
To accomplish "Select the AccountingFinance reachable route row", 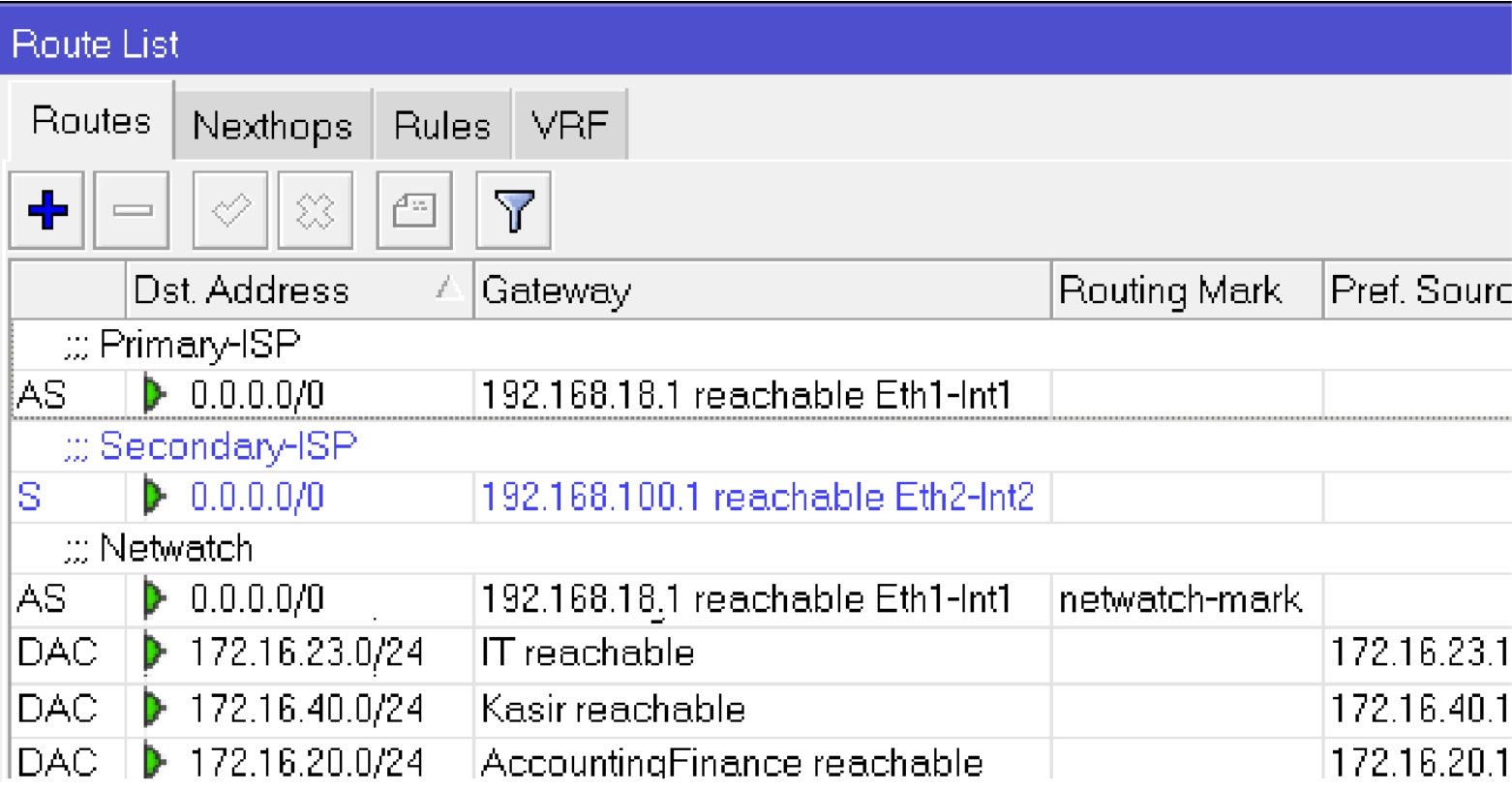I will pyautogui.click(x=731, y=762).
